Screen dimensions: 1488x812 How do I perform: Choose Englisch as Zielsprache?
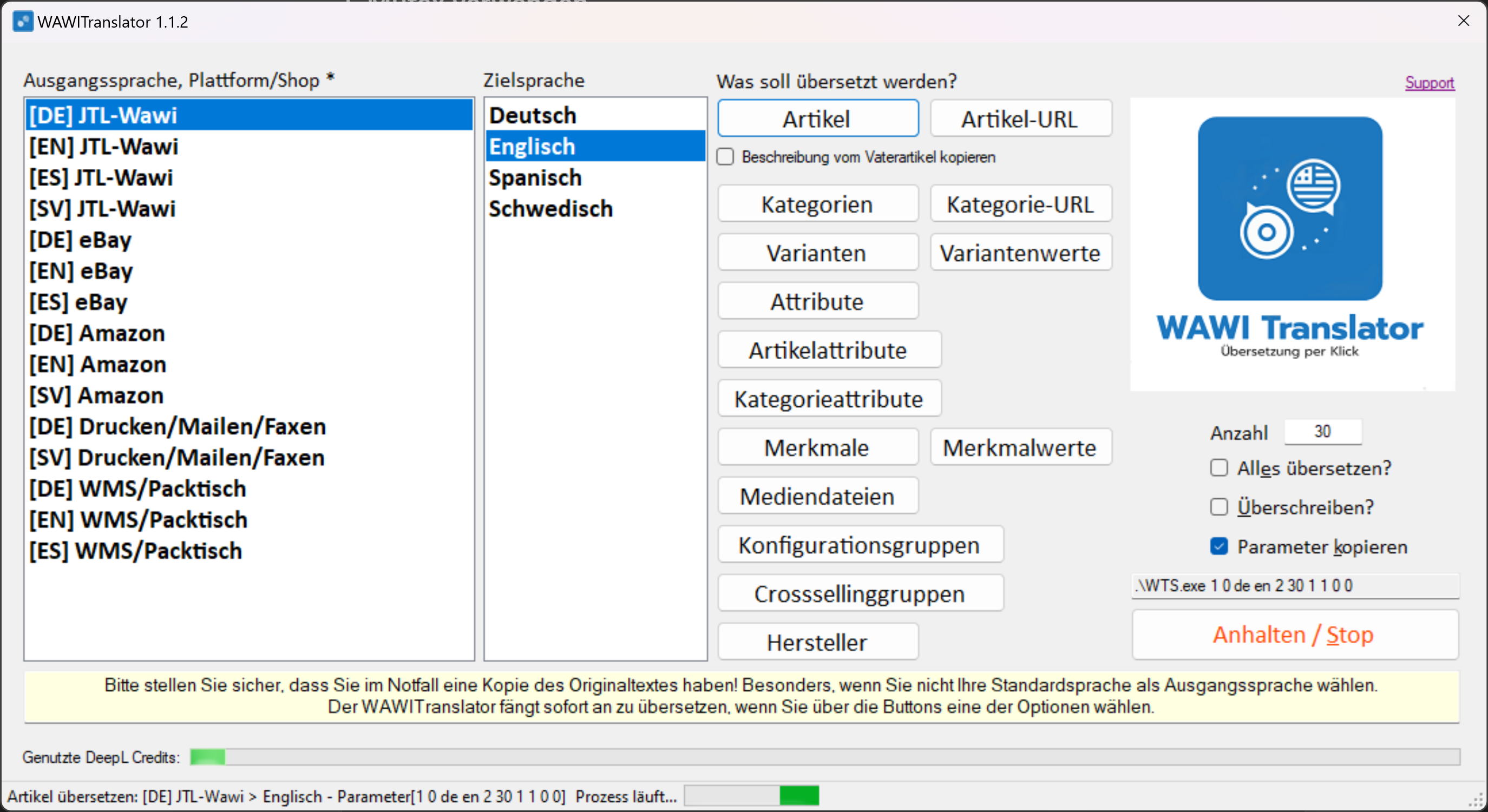pos(595,146)
